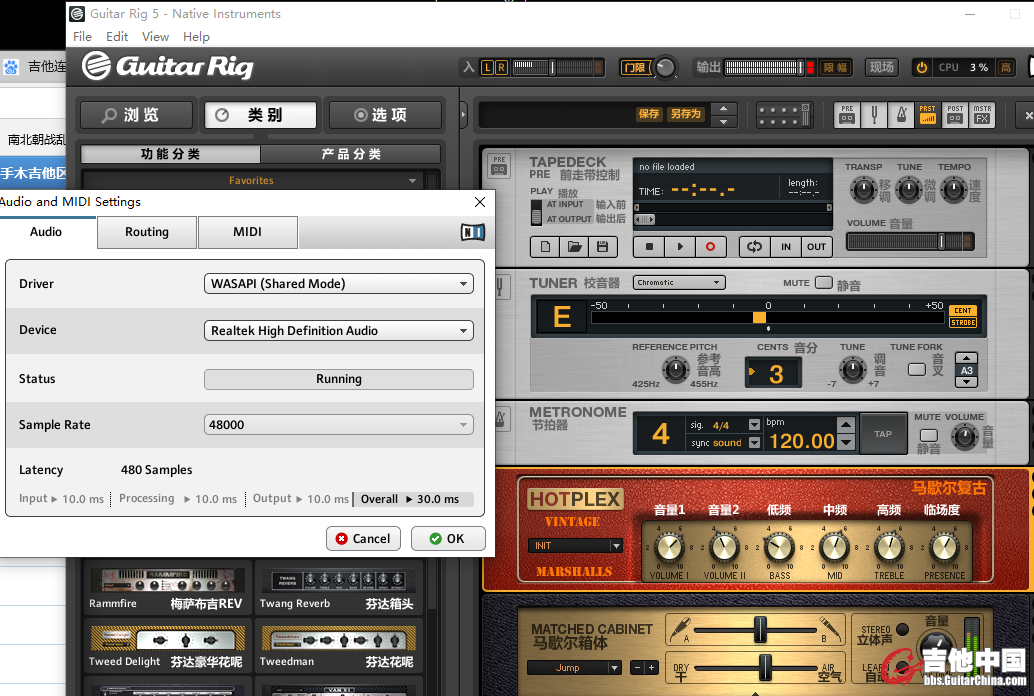
Task: Click the tapedeck stop button
Action: point(649,247)
